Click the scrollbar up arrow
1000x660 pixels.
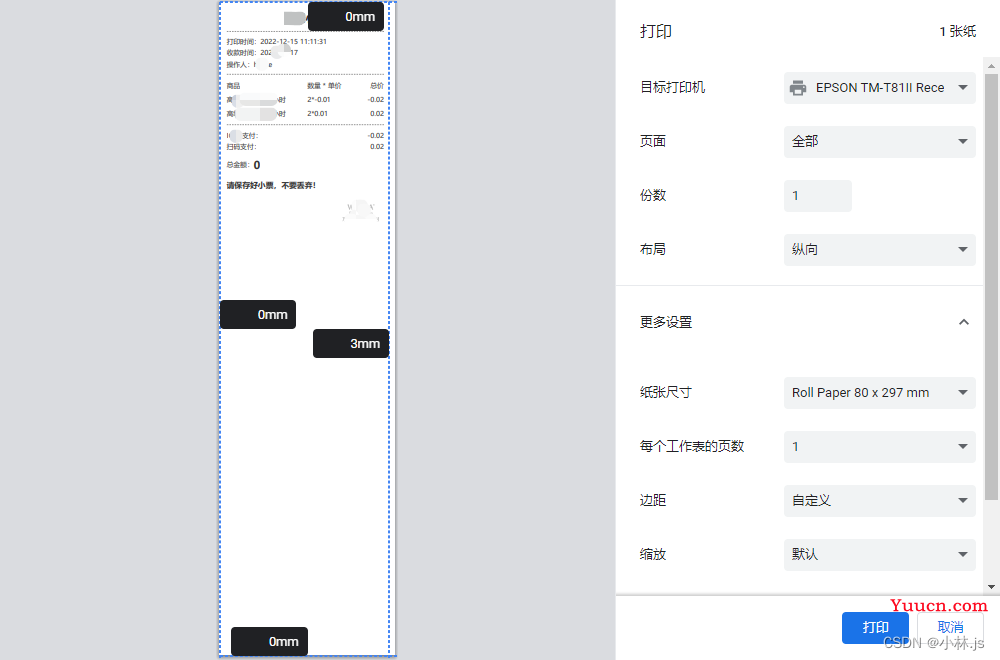(x=991, y=66)
